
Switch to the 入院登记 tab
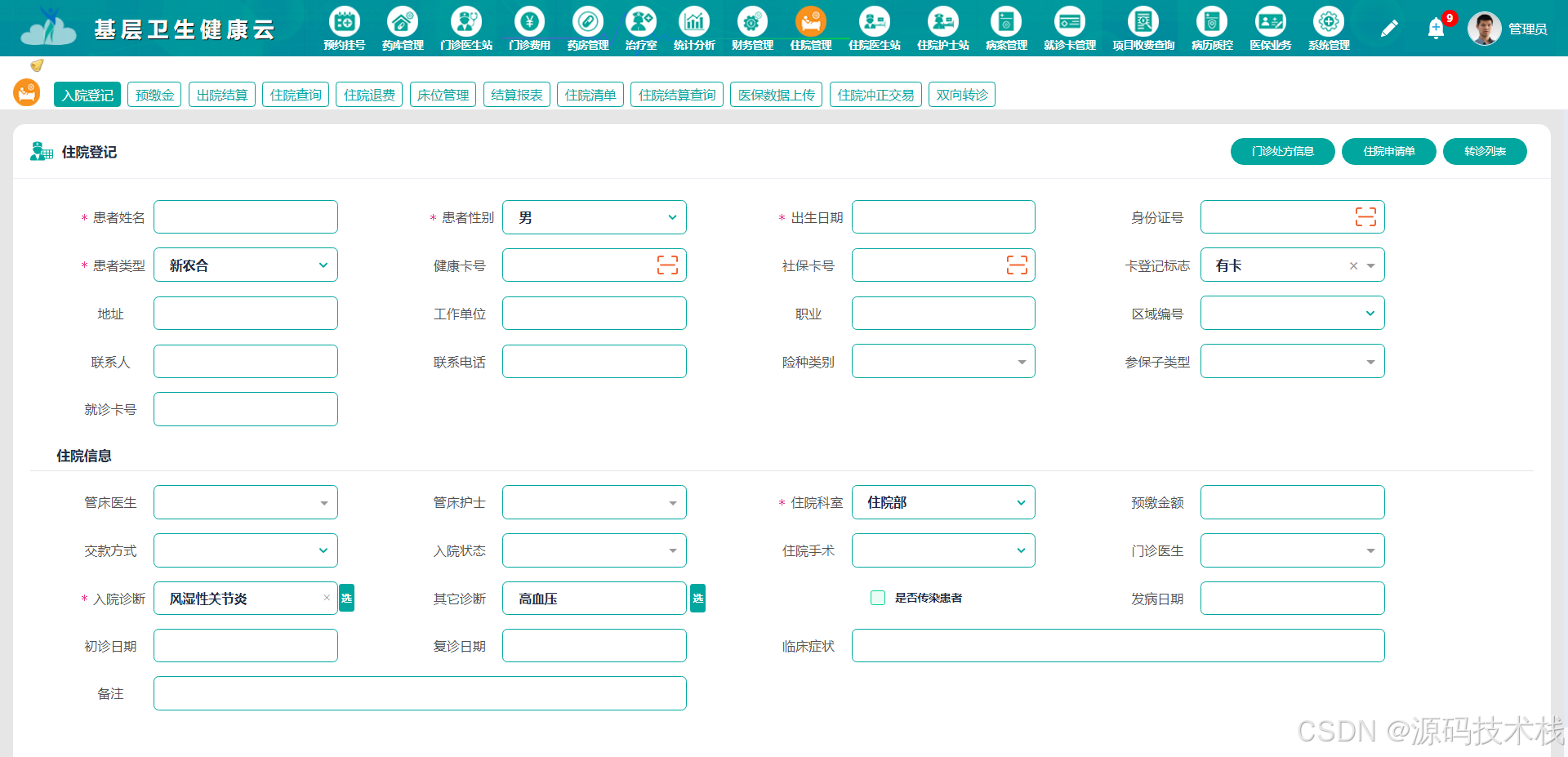click(87, 95)
